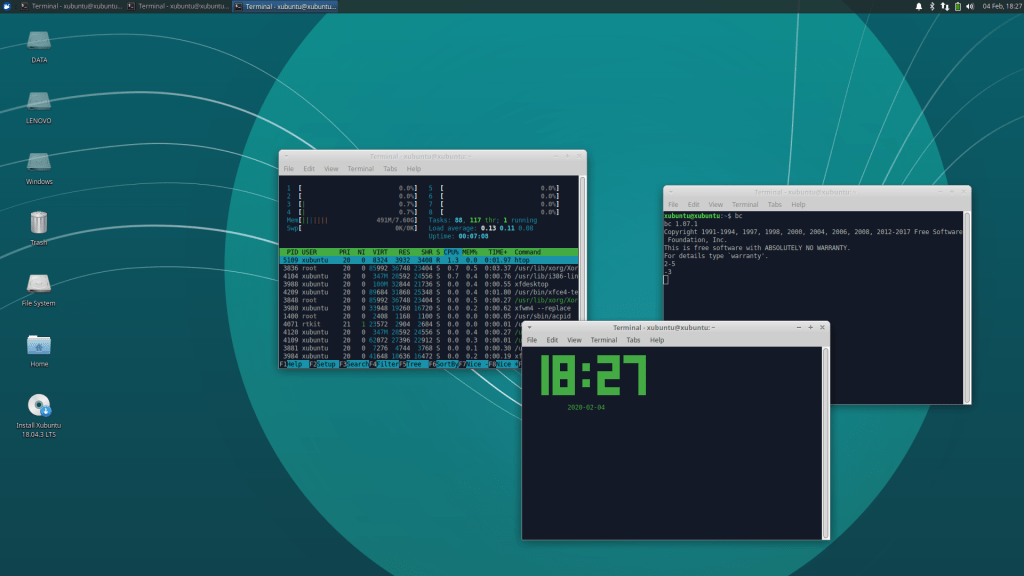Open the Edit menu in bc terminal
1024x576 pixels.
693,204
